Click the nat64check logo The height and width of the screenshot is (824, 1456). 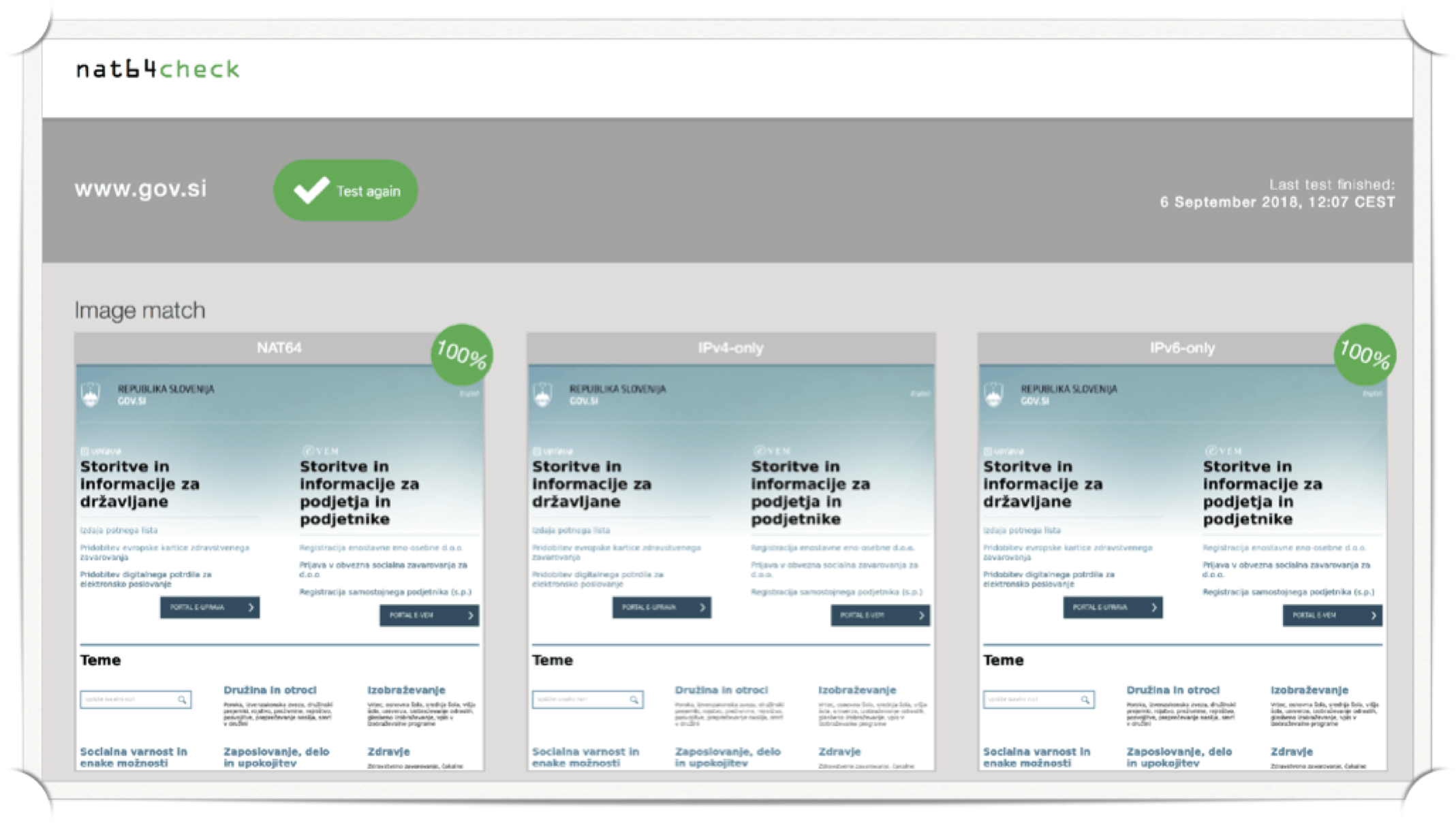(157, 69)
